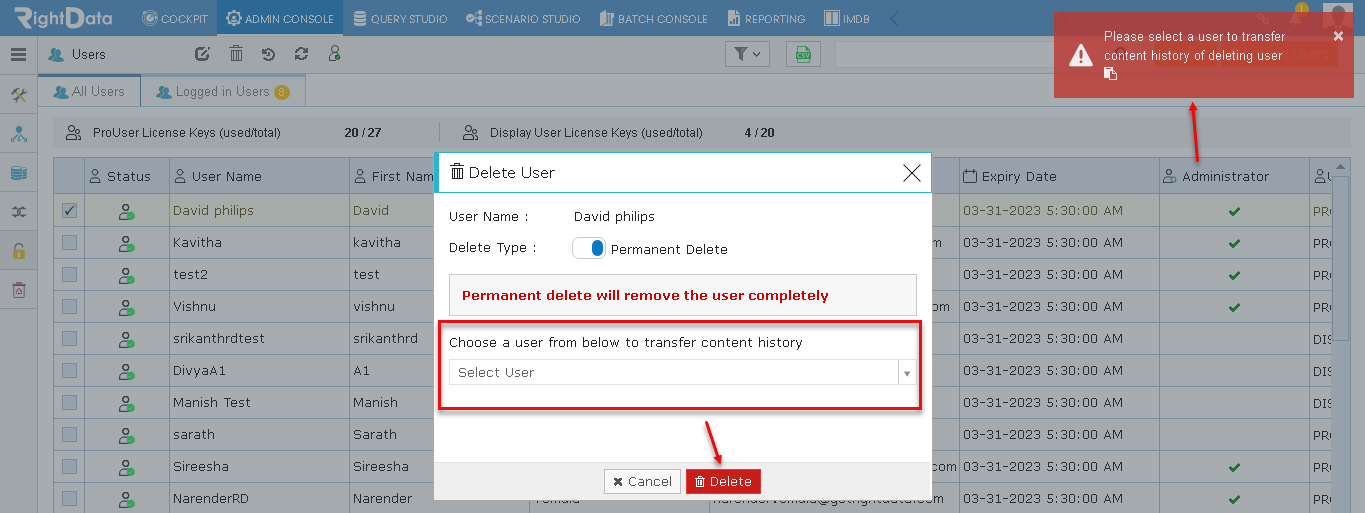Select the NarenderRD user name cell
Image resolution: width=1365 pixels, height=513 pixels.
tap(260, 499)
